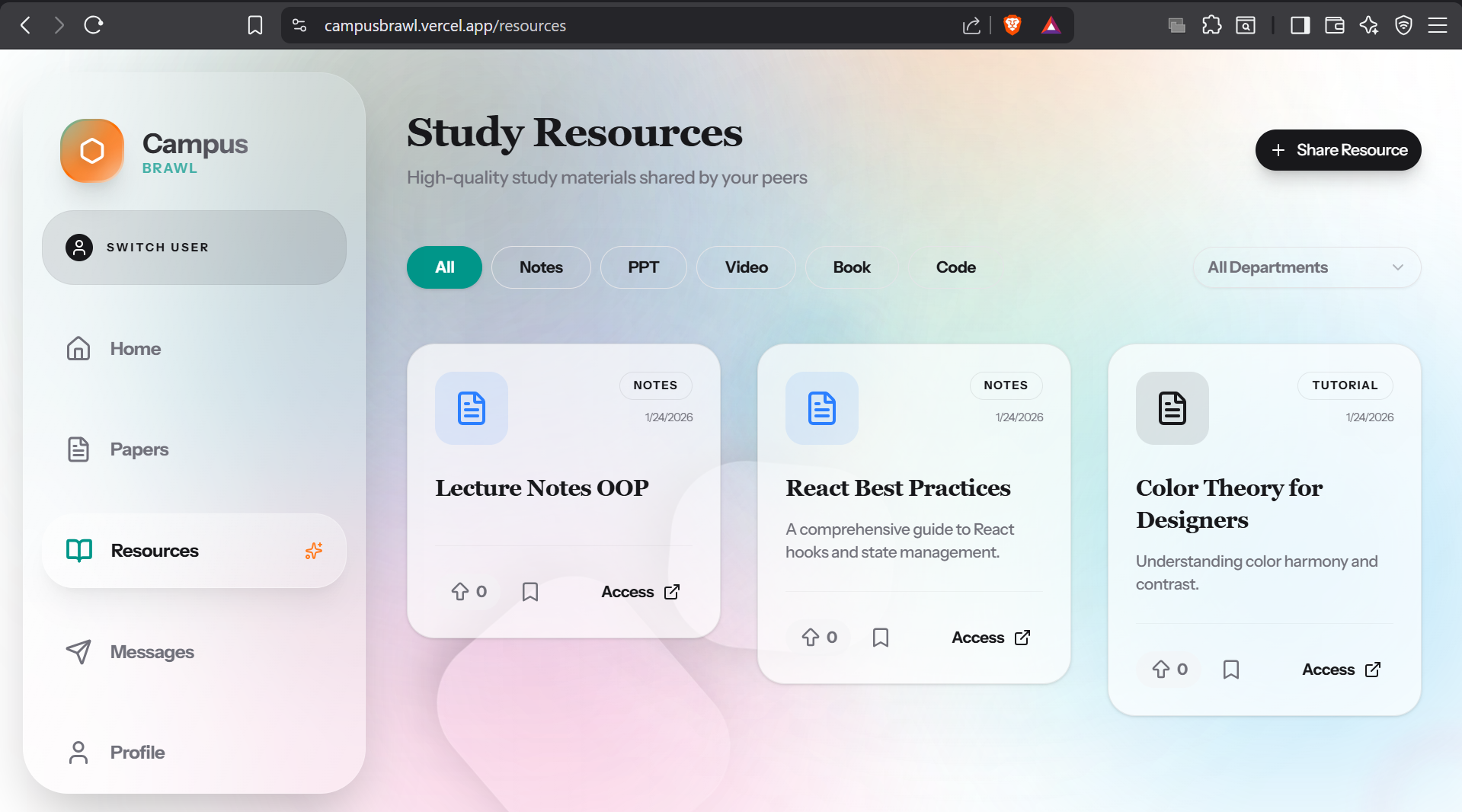Bookmark the React Best Practices resource
This screenshot has height=812, width=1462.
(881, 638)
